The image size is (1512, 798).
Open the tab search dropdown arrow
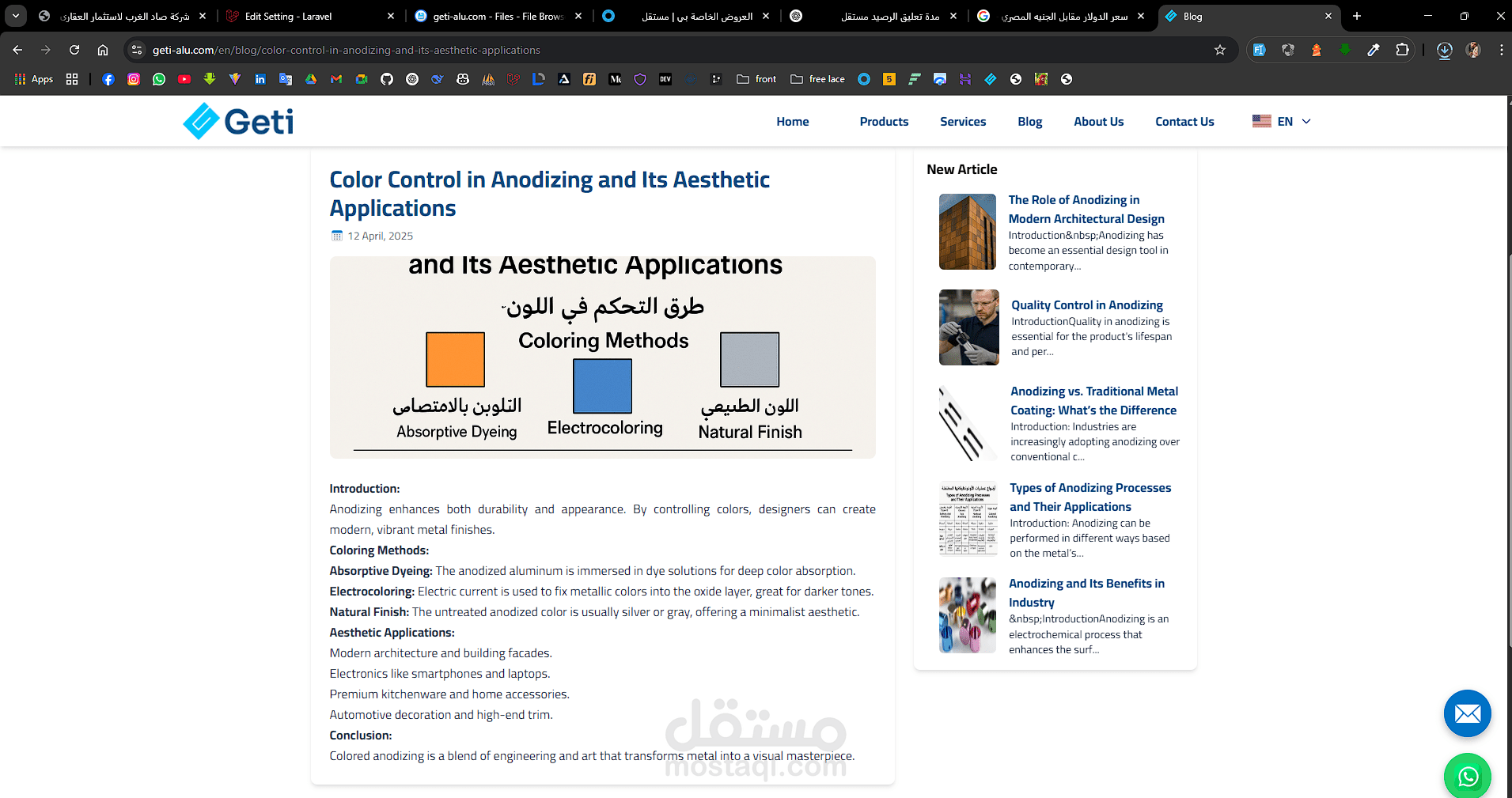(x=16, y=16)
